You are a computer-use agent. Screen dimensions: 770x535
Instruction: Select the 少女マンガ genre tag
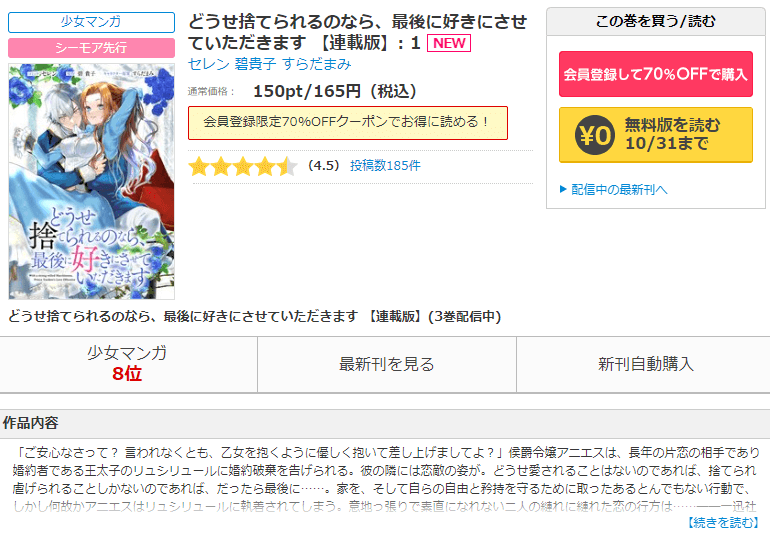[91, 22]
